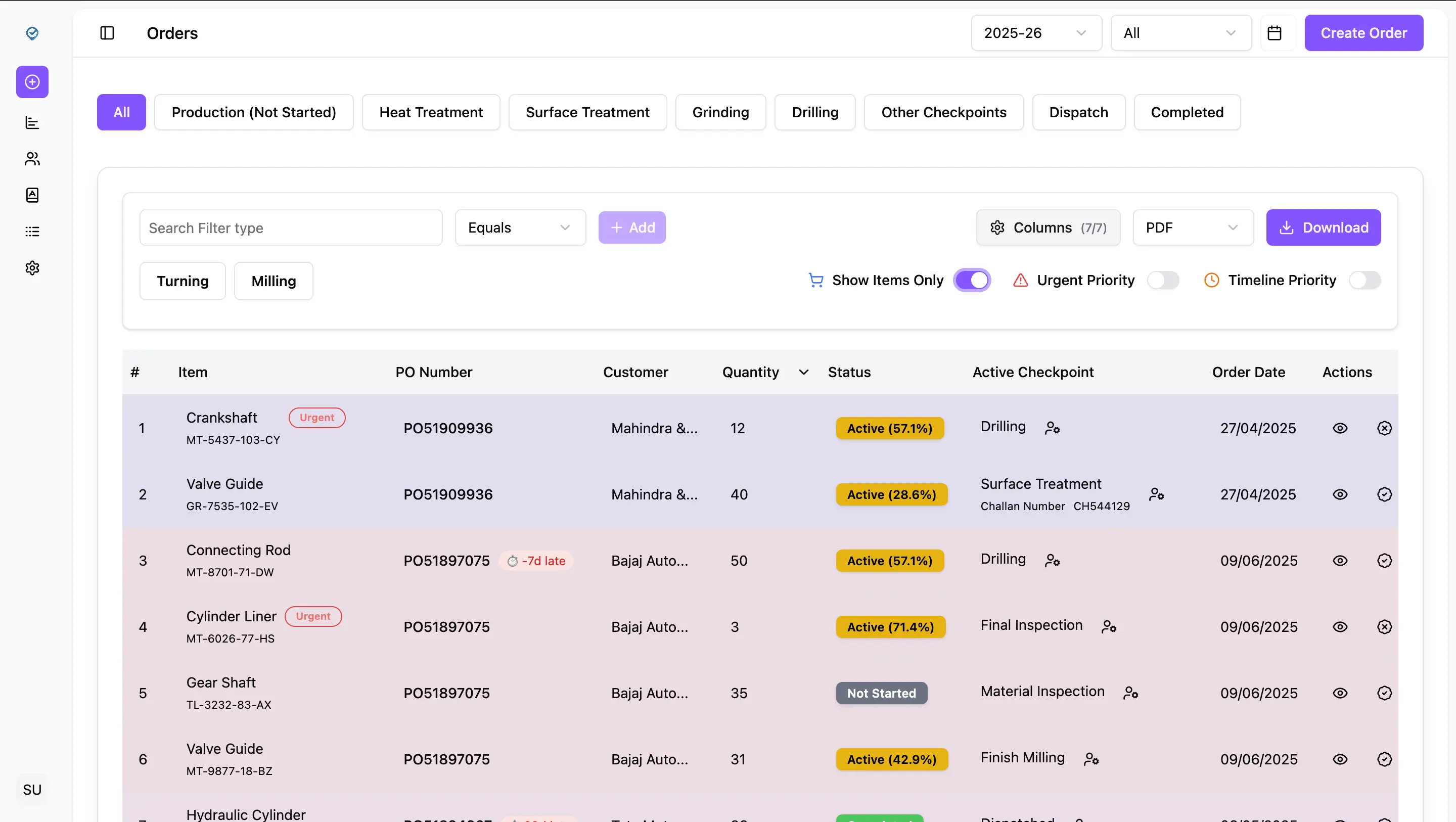This screenshot has width=1456, height=822.
Task: Open the 2025-26 year dropdown
Action: click(x=1035, y=33)
